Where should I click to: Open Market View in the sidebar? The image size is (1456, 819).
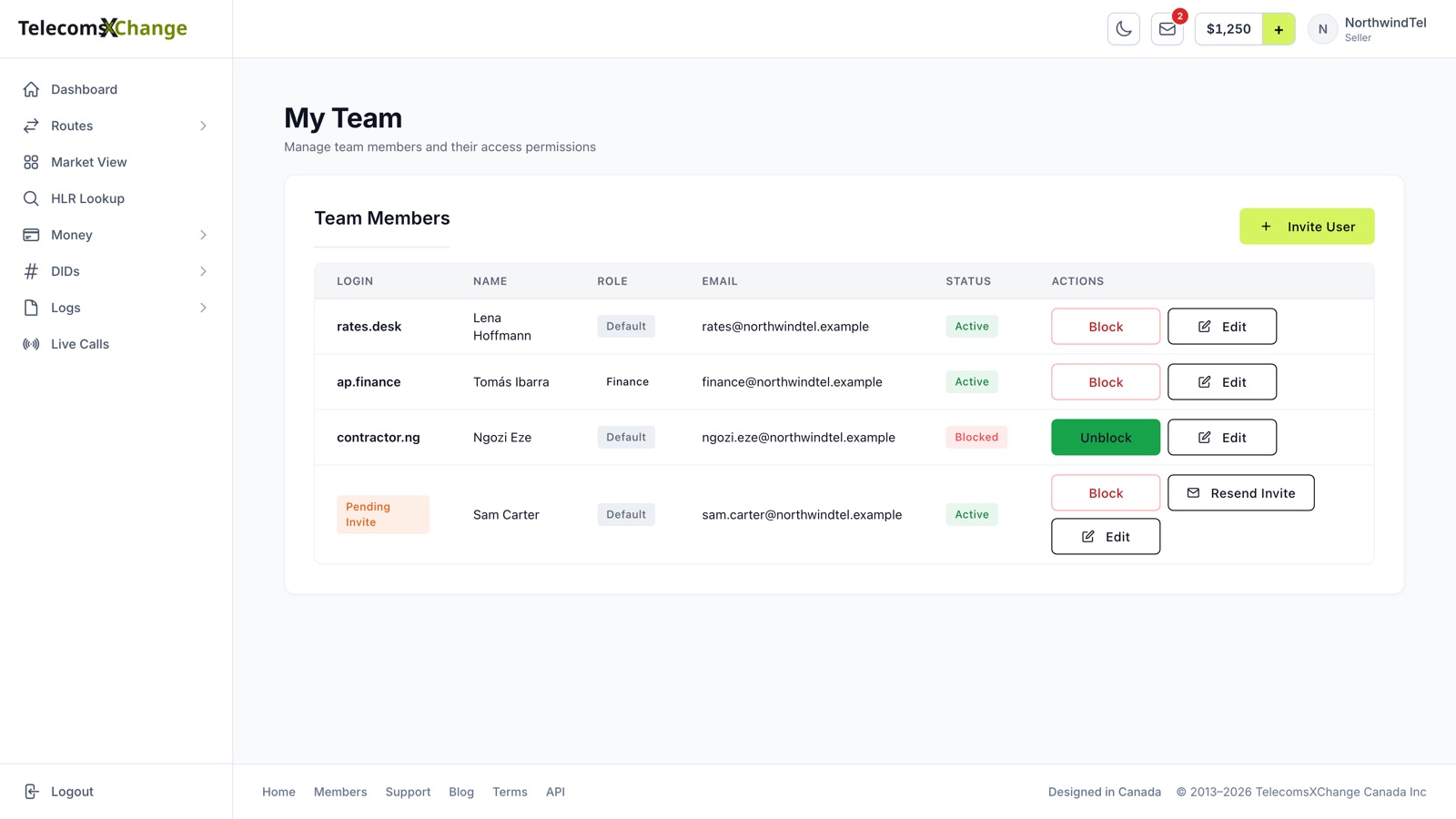tap(116, 162)
